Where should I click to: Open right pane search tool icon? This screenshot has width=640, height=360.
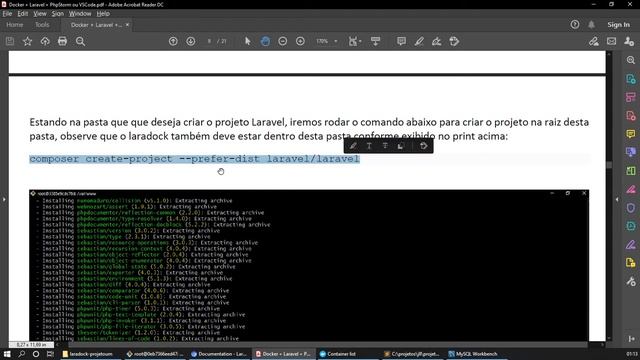631,60
